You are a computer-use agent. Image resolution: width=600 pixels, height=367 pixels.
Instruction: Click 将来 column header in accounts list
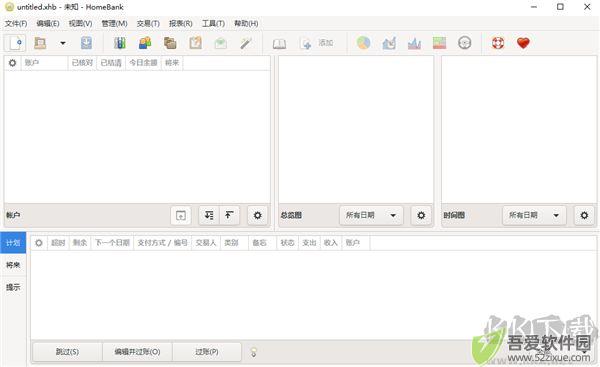pyautogui.click(x=172, y=63)
